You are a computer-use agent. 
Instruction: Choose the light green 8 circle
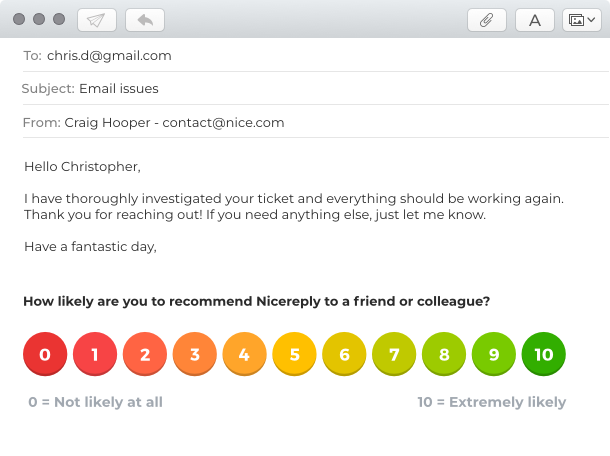[x=444, y=354]
